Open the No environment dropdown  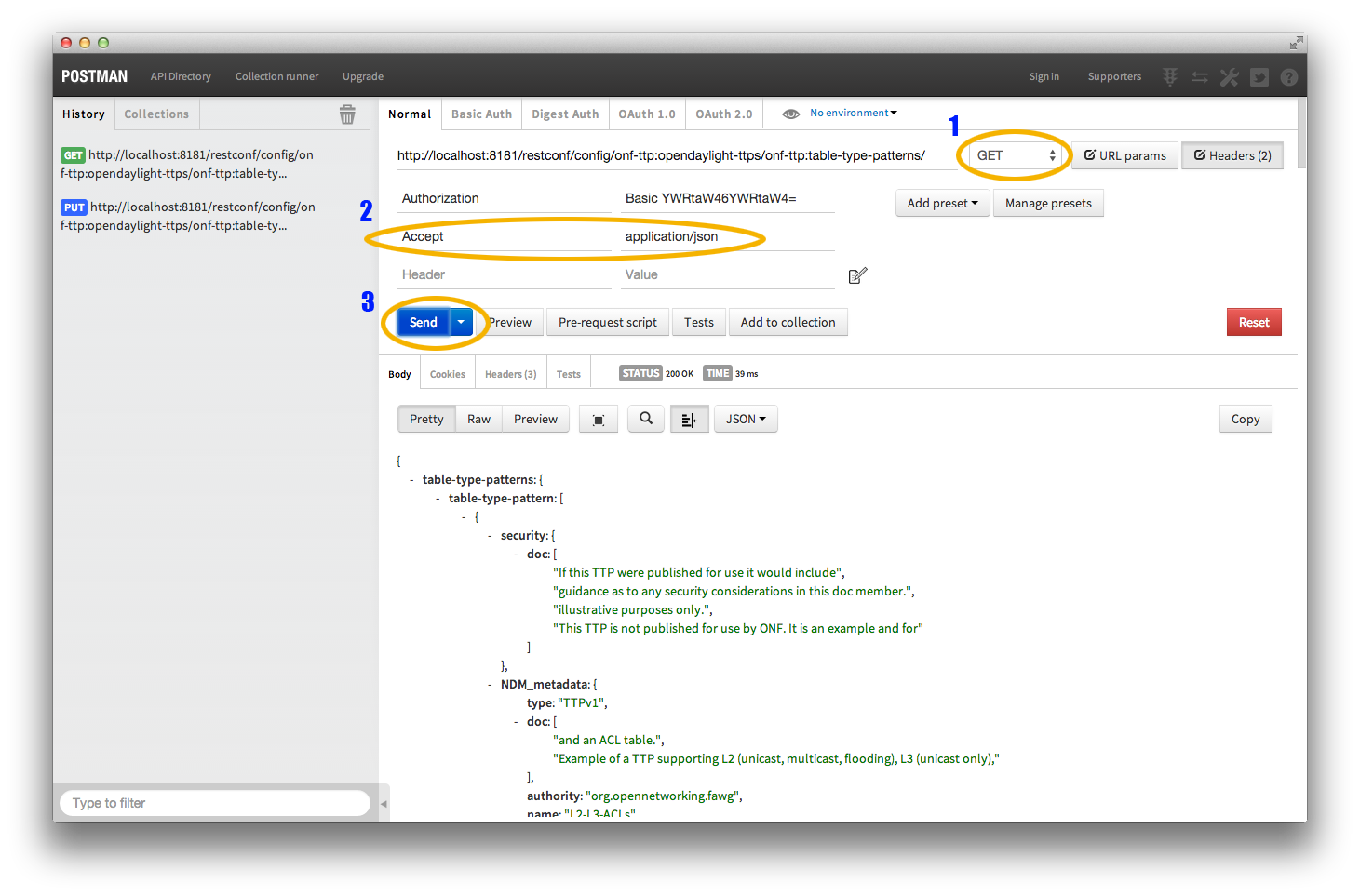coord(854,113)
